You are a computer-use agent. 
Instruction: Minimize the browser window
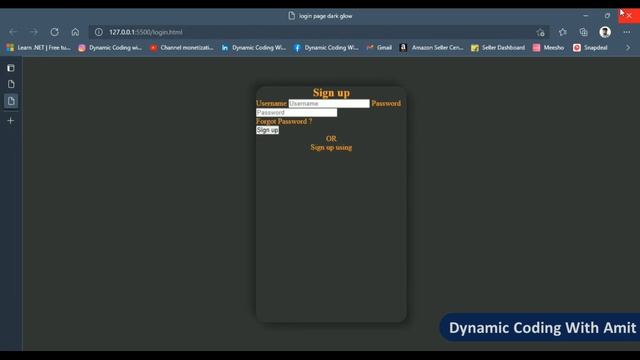point(586,16)
